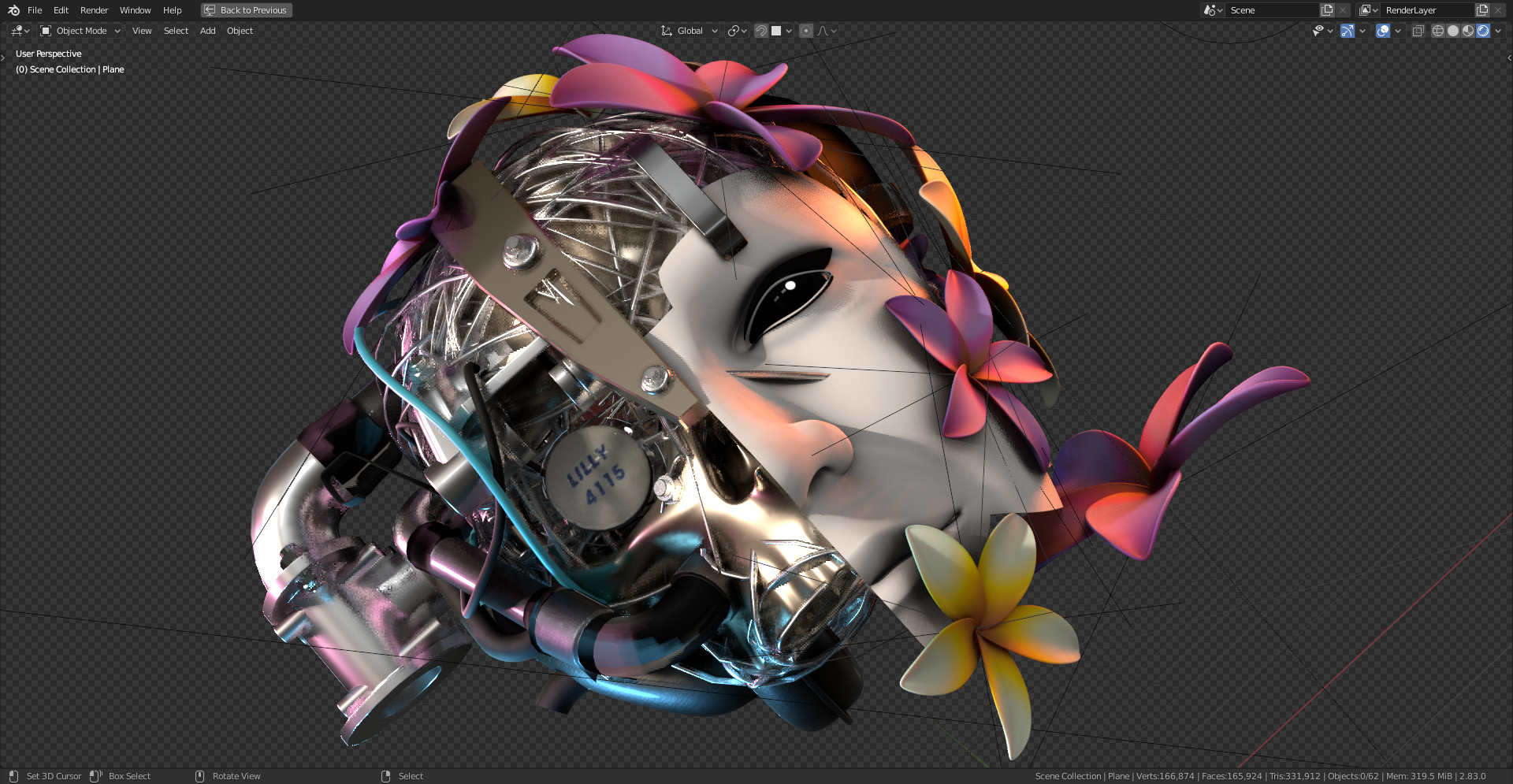Open the viewport Select menu
This screenshot has width=1513, height=784.
[176, 31]
